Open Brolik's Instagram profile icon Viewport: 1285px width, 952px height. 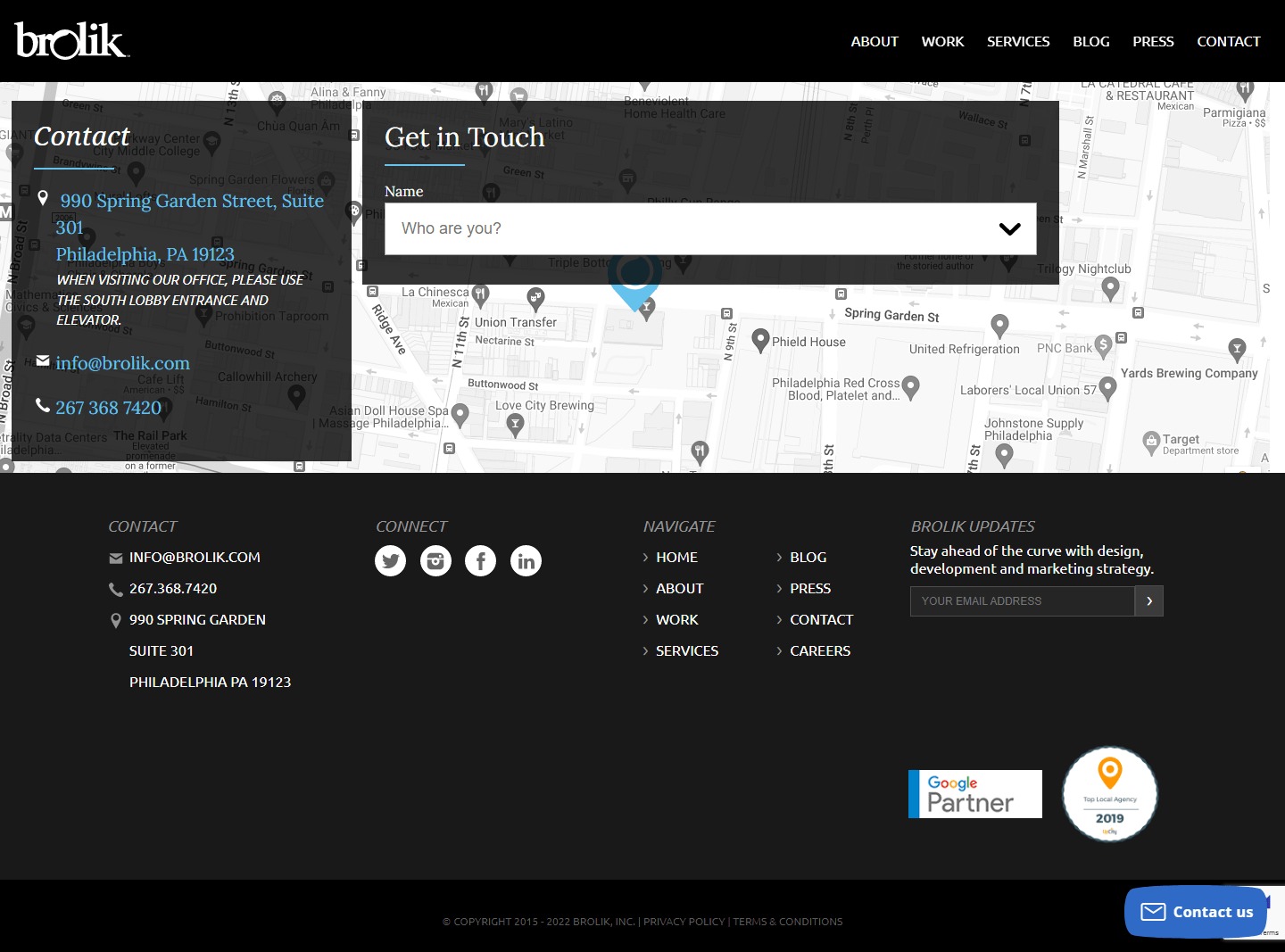435,561
